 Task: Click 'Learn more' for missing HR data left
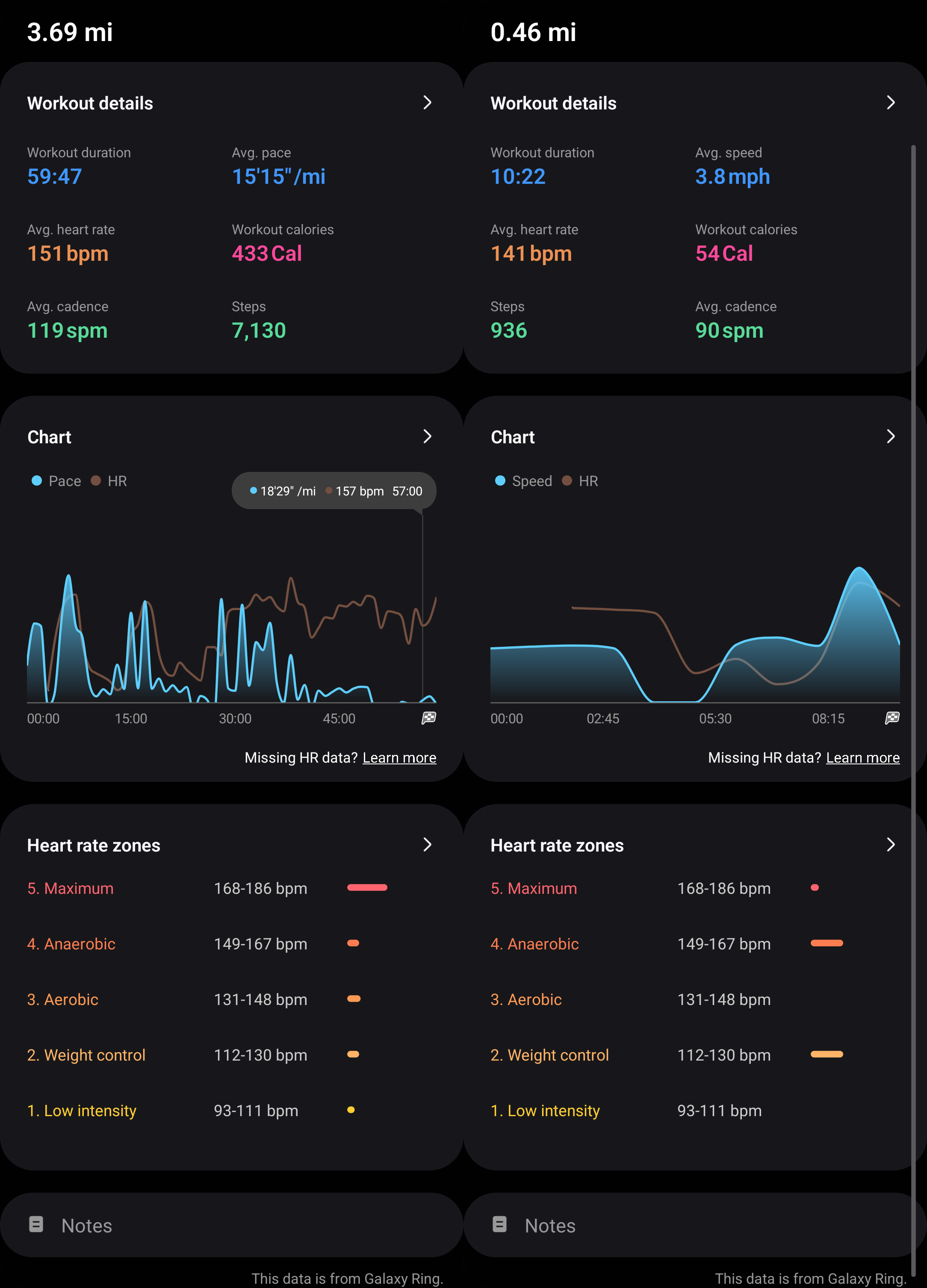pos(400,757)
